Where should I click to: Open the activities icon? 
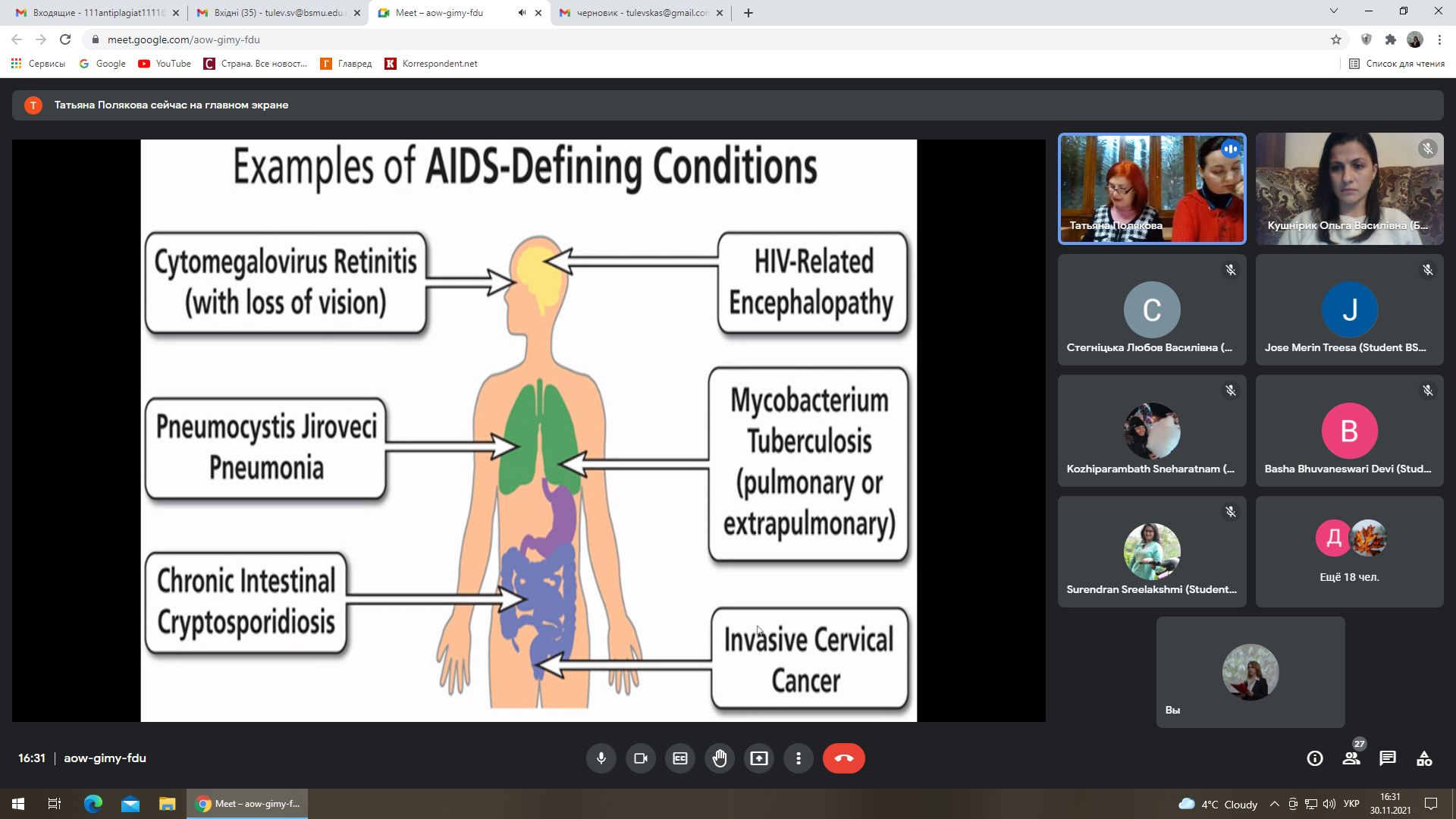(1424, 758)
